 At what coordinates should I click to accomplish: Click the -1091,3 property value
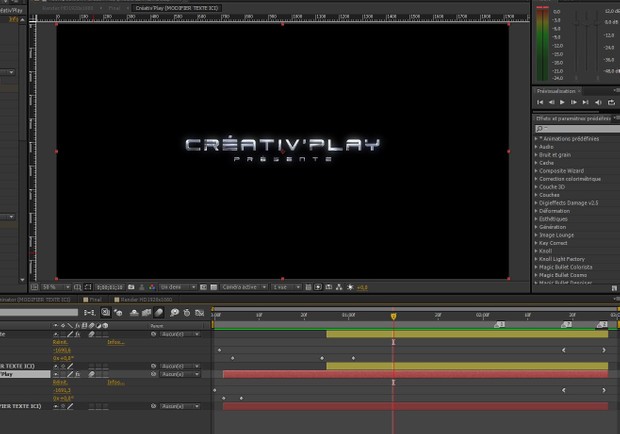(x=62, y=391)
